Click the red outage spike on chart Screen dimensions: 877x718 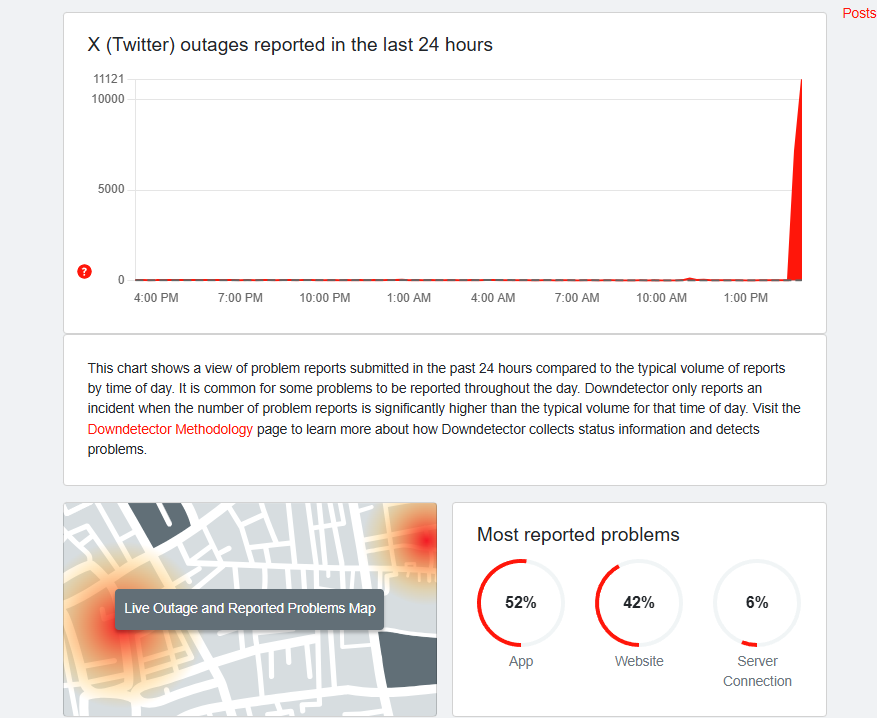click(797, 200)
